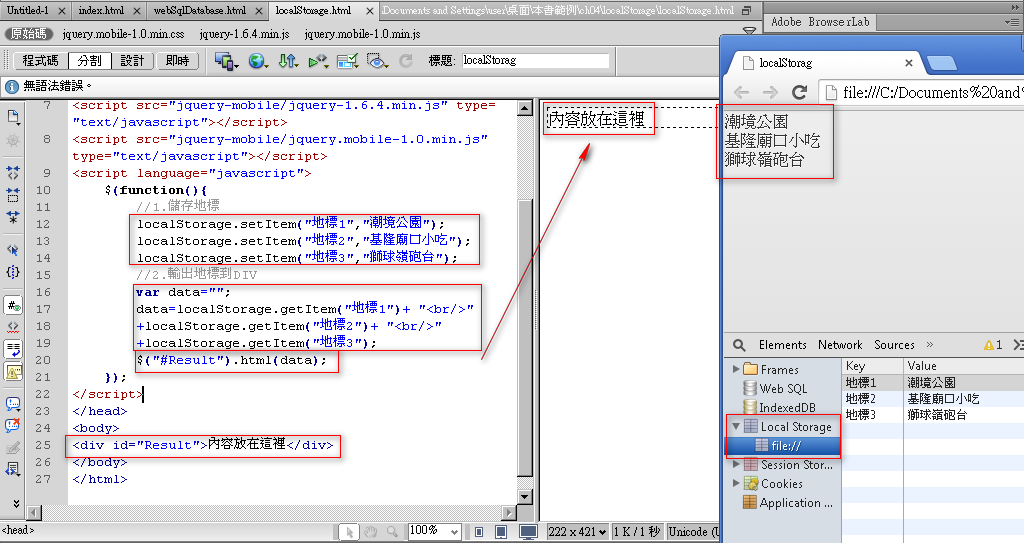The width and height of the screenshot is (1024, 543).
Task: Select the zoom magnifier tool in status bar
Action: pyautogui.click(x=392, y=532)
